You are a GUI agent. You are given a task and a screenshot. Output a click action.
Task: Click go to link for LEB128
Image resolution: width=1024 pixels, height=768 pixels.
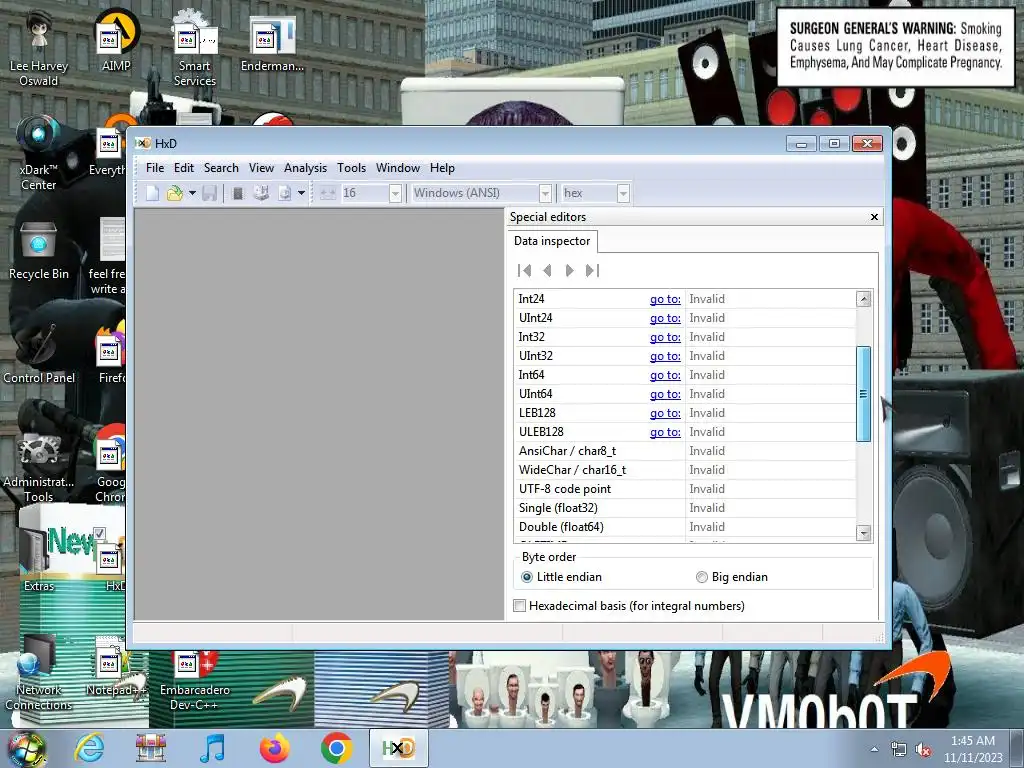(x=665, y=413)
